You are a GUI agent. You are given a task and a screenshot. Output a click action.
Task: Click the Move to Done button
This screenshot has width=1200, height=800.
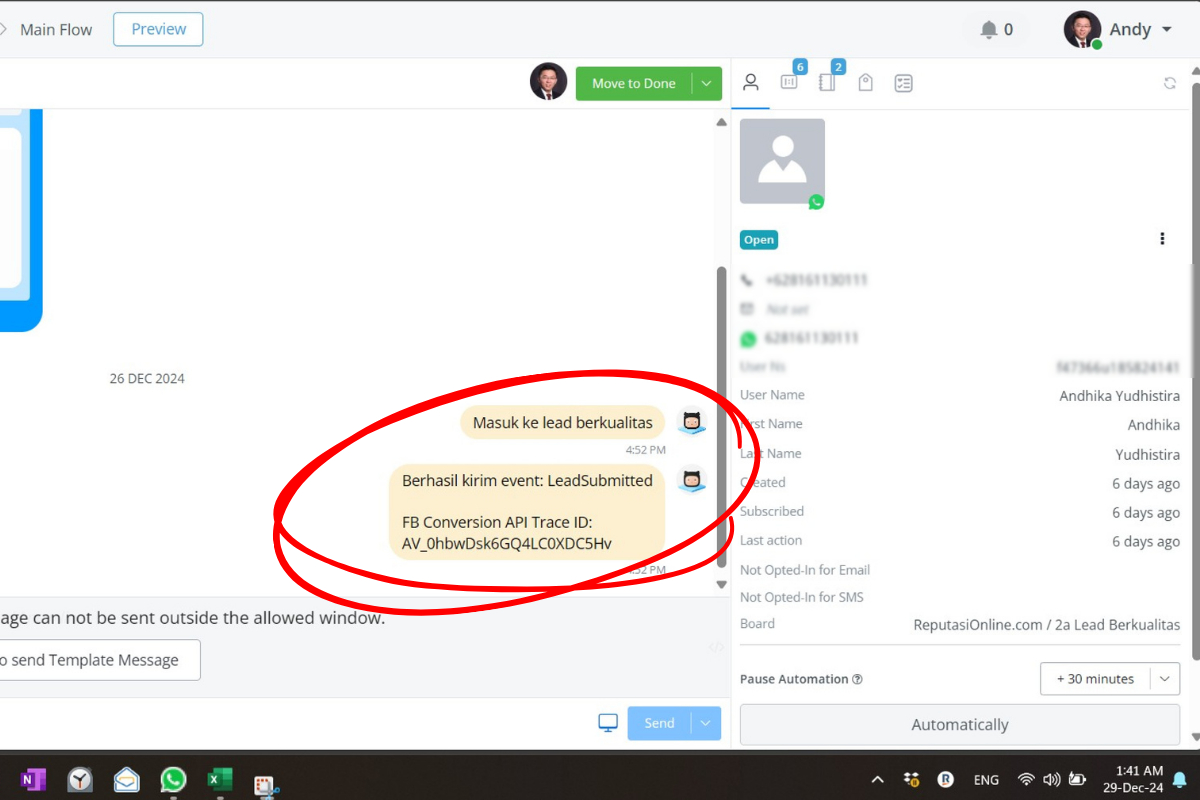(x=633, y=84)
